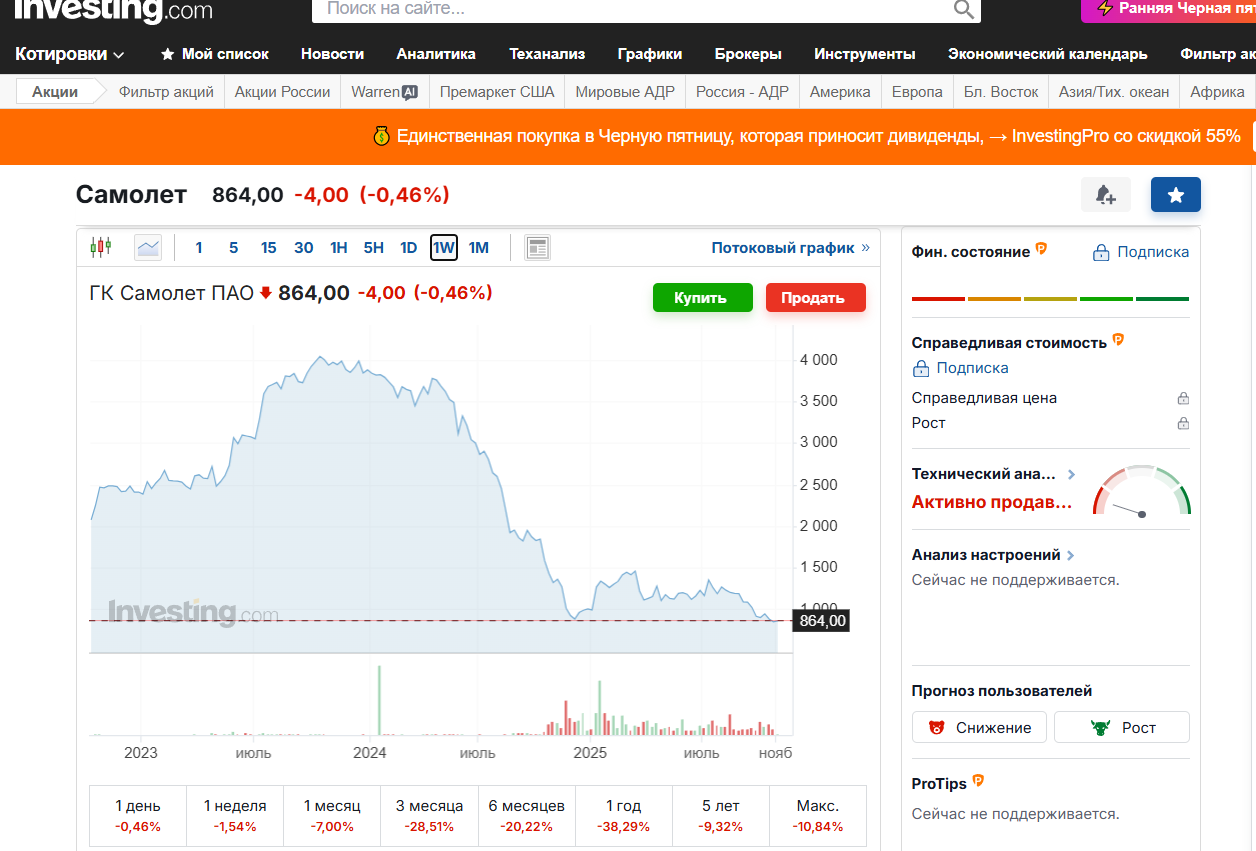Click the Pro badge next to Фин. состояние
Viewport: 1256px width, 851px height.
(x=1041, y=248)
